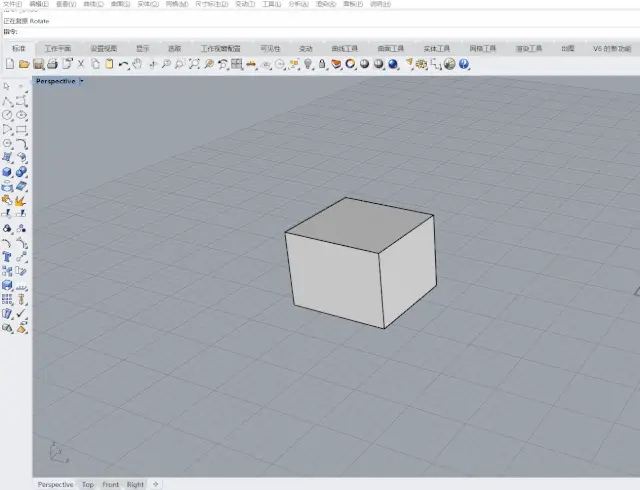Click the Array grid tool in sidebar
This screenshot has width=640, height=490.
tap(7, 299)
